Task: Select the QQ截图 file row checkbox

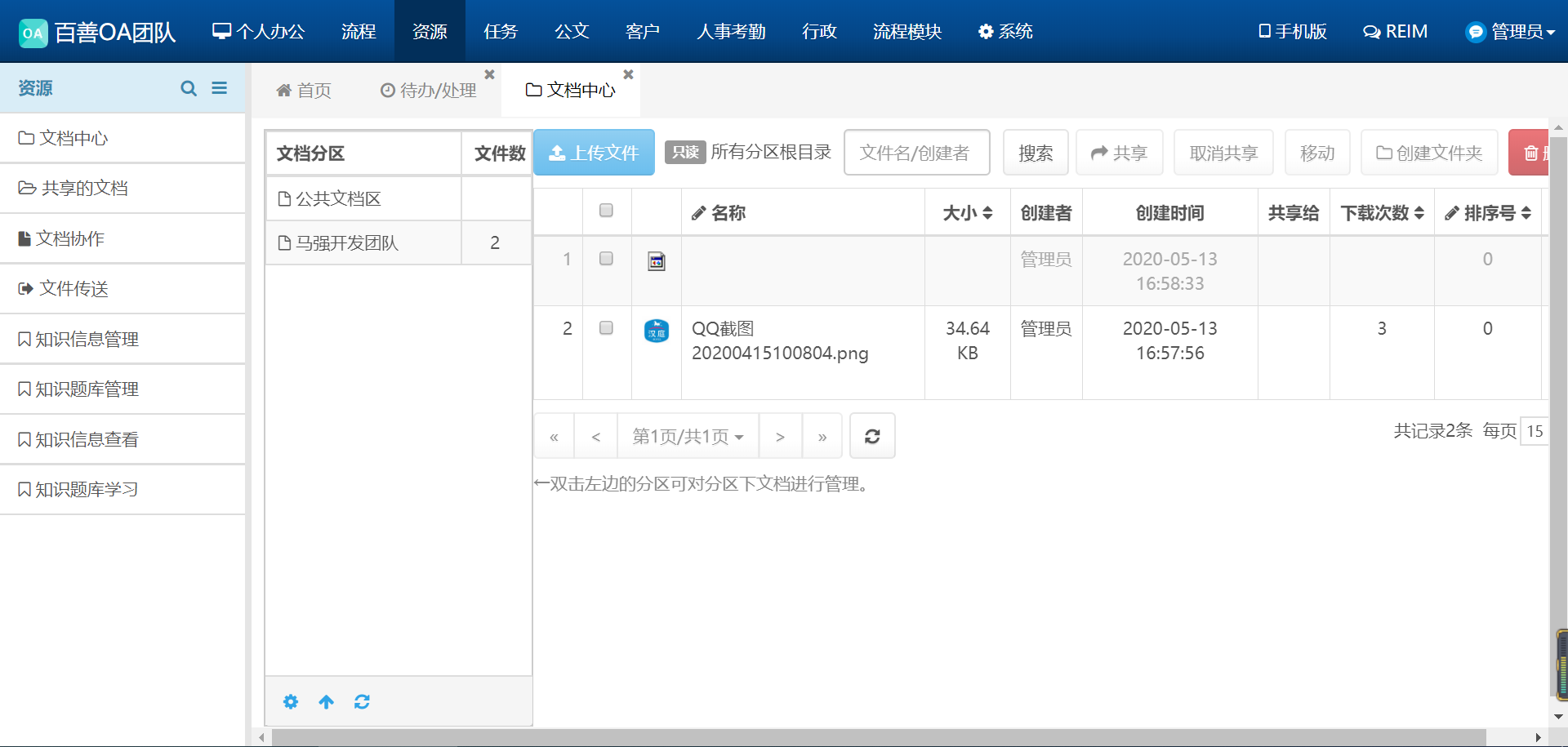Action: click(x=606, y=328)
